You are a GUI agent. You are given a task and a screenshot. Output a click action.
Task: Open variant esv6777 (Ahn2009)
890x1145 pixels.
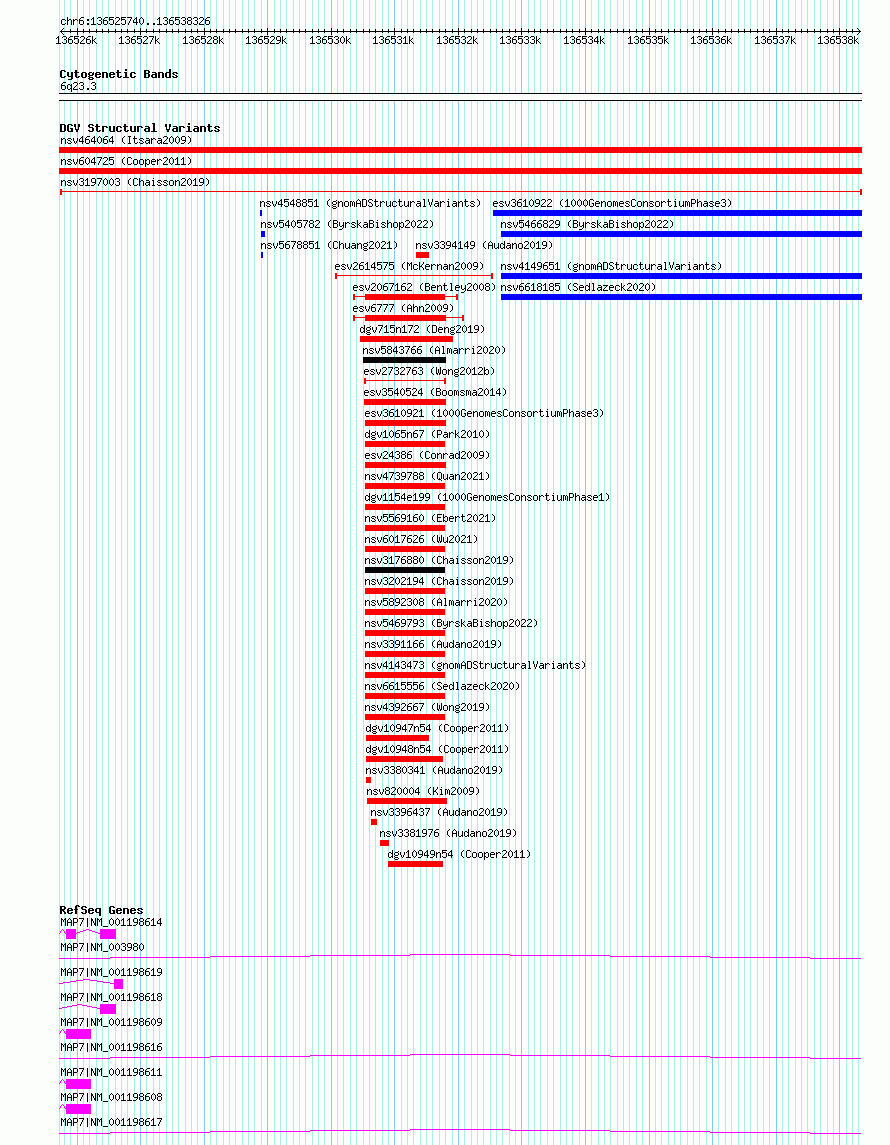(403, 308)
